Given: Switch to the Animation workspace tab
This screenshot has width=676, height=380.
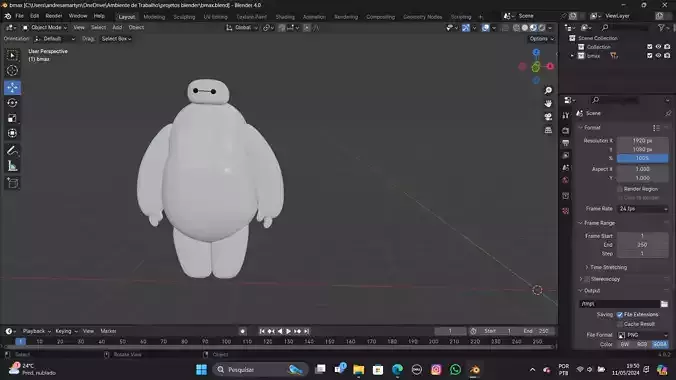Looking at the screenshot, I should (314, 17).
